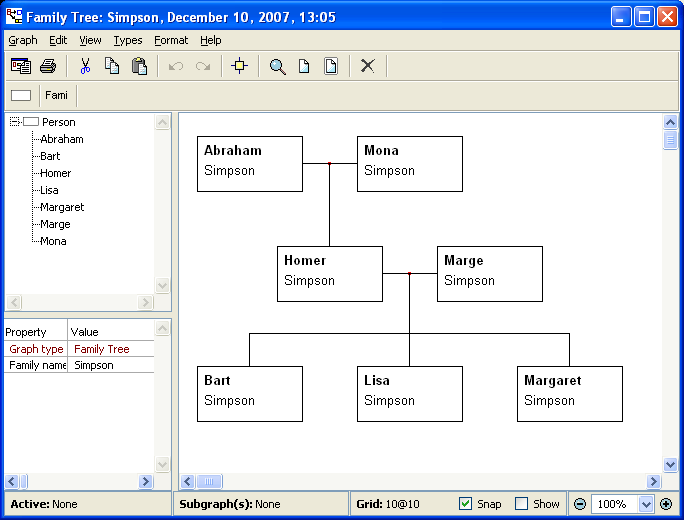Click the Family Tree value cell
This screenshot has width=684, height=520.
pos(111,349)
